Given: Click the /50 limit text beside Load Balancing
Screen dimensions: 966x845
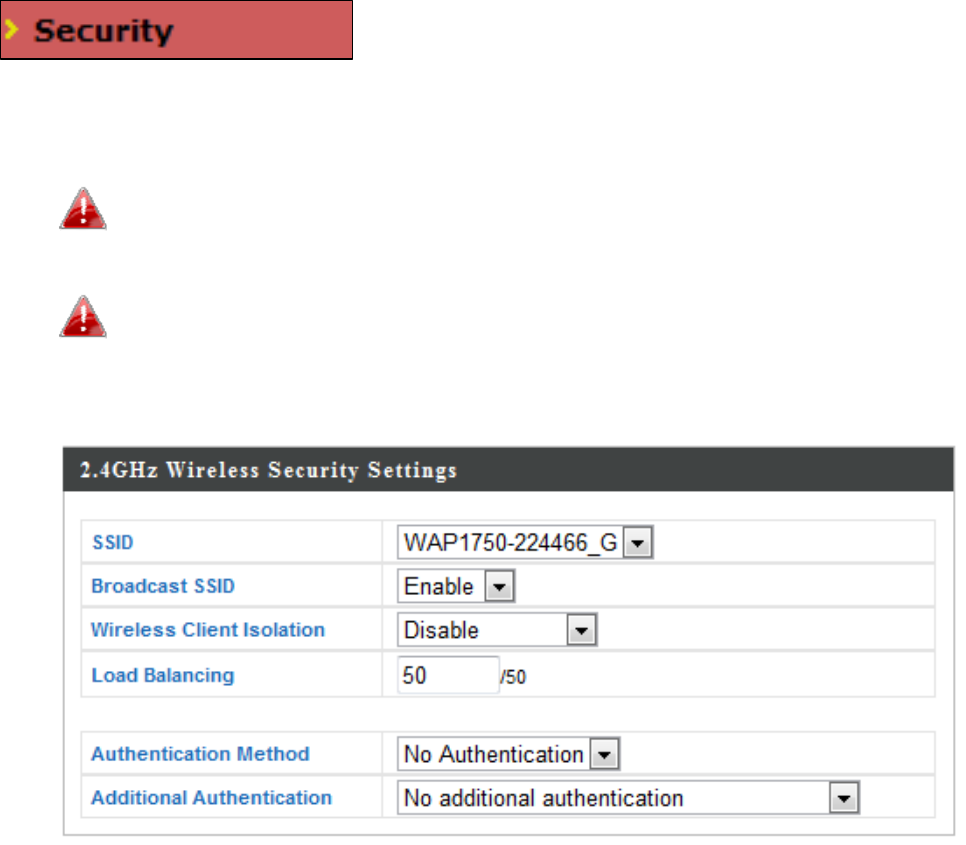Looking at the screenshot, I should tap(513, 678).
